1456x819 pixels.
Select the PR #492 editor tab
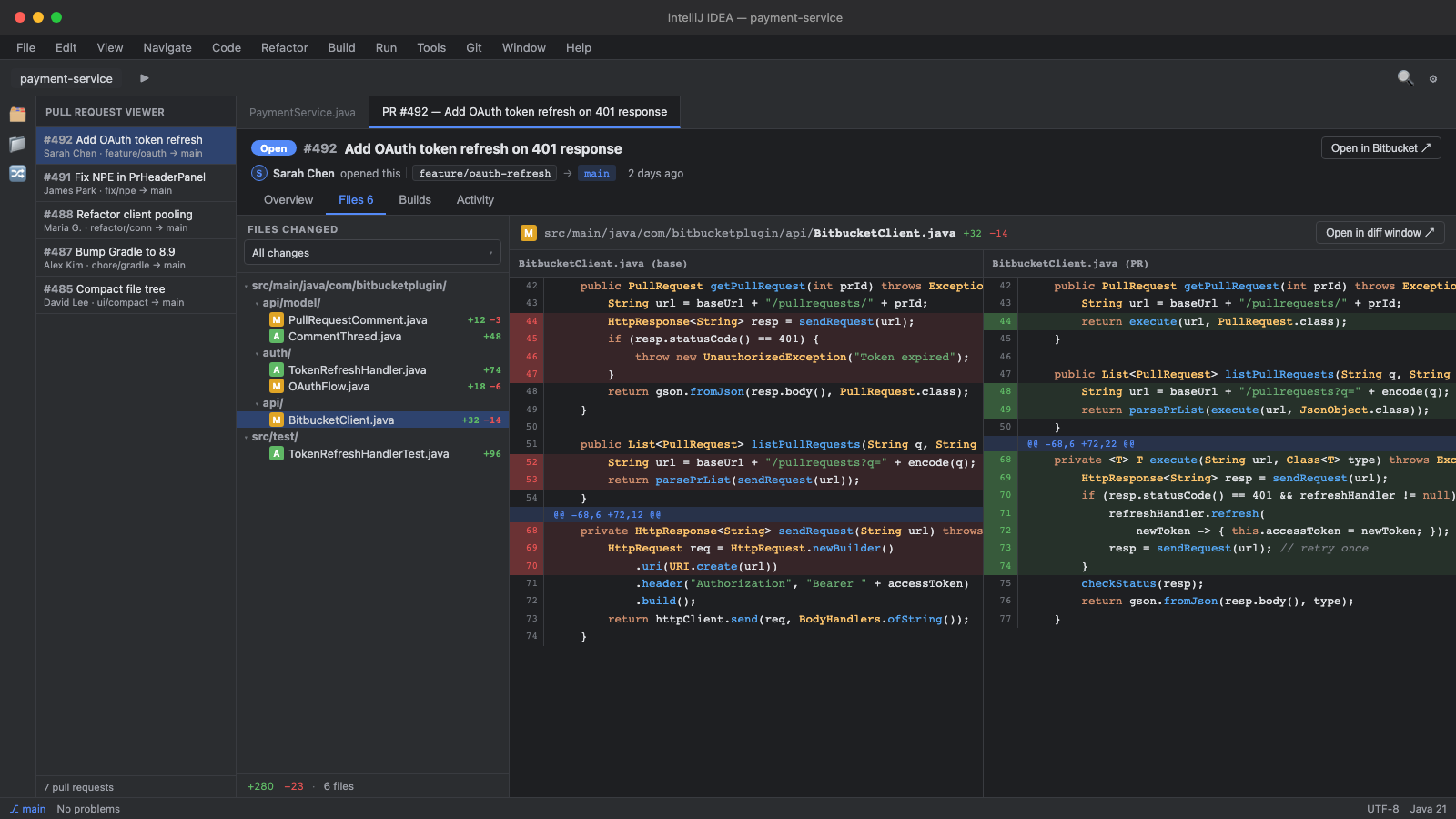[524, 112]
